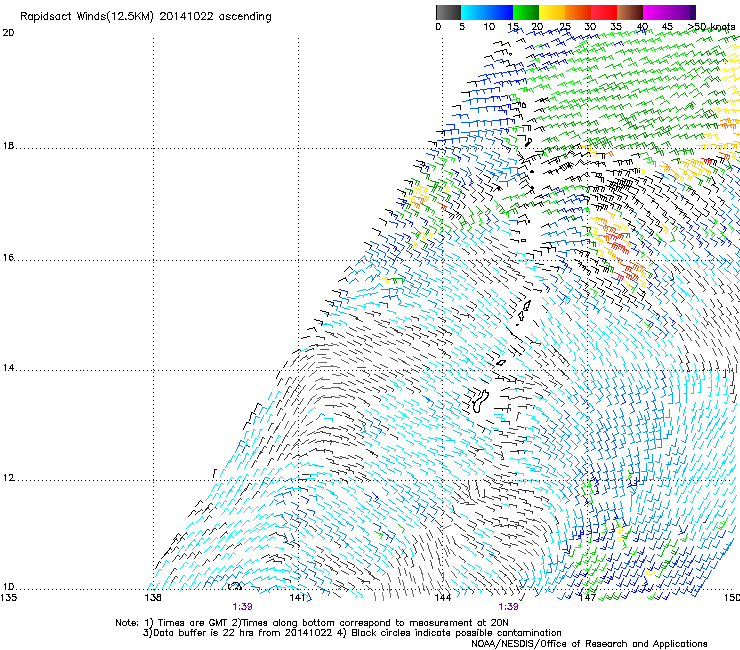Screen dimensions: 740x650
Task: Click the longitude axis label '135'
Action: point(8,598)
